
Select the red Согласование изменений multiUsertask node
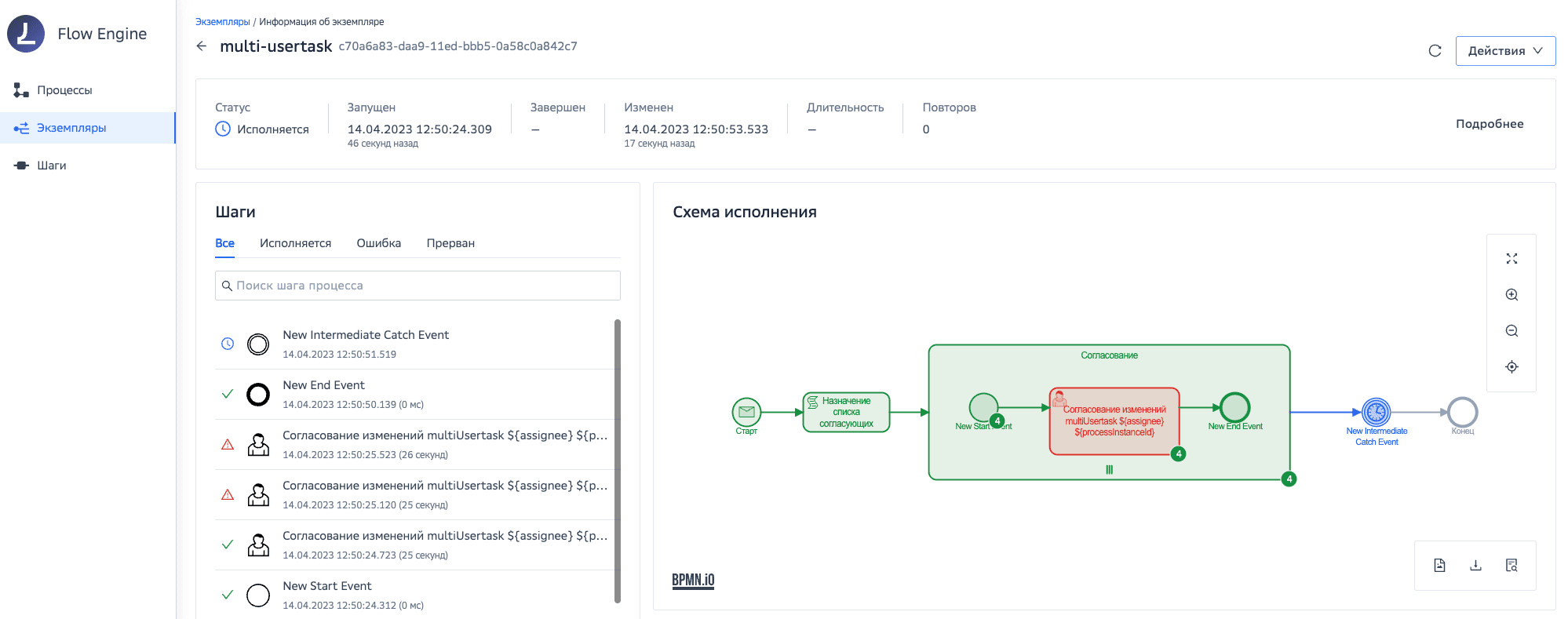[1114, 421]
